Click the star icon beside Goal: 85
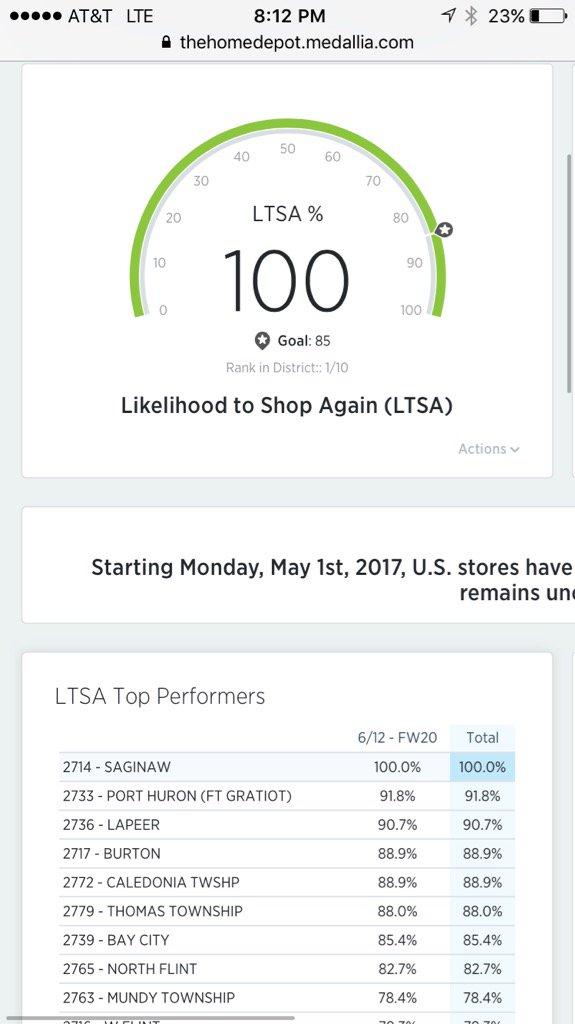 (x=263, y=341)
